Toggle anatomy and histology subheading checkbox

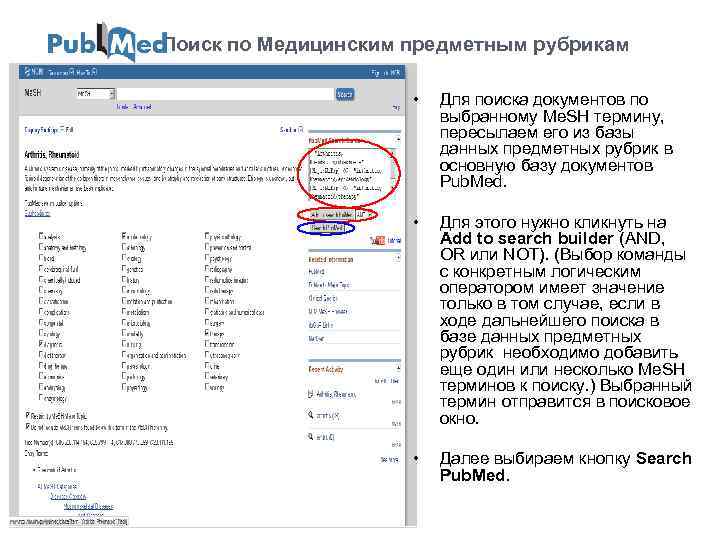pos(41,247)
